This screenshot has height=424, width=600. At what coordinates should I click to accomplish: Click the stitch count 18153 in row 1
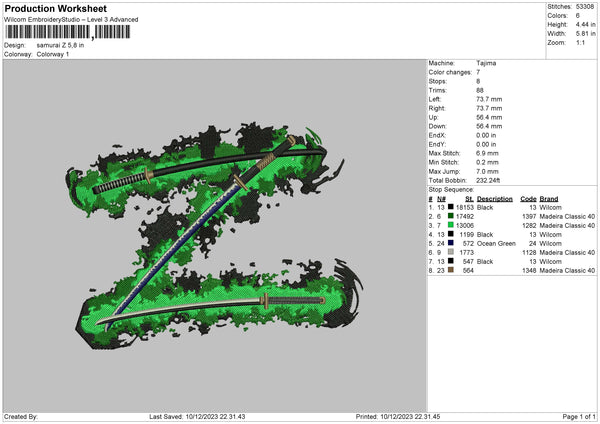coord(465,208)
